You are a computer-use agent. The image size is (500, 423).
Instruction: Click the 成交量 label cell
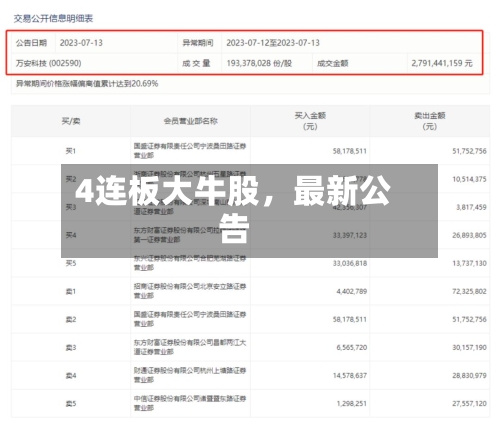point(196,63)
